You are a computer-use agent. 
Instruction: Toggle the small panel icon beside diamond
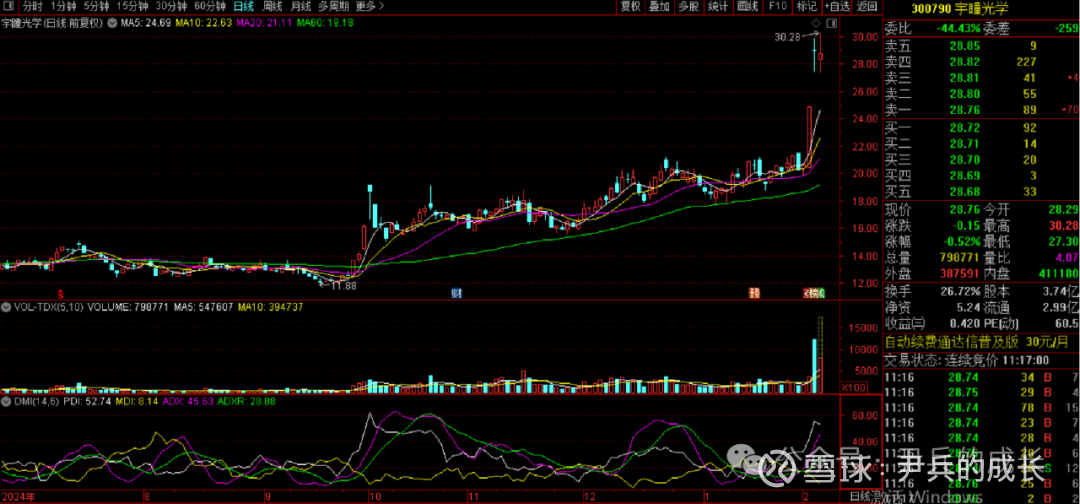[x=831, y=23]
